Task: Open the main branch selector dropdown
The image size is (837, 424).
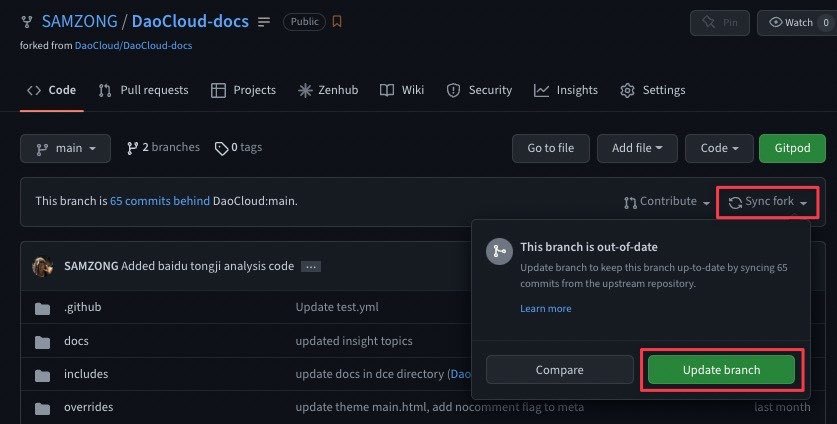Action: pyautogui.click(x=65, y=148)
